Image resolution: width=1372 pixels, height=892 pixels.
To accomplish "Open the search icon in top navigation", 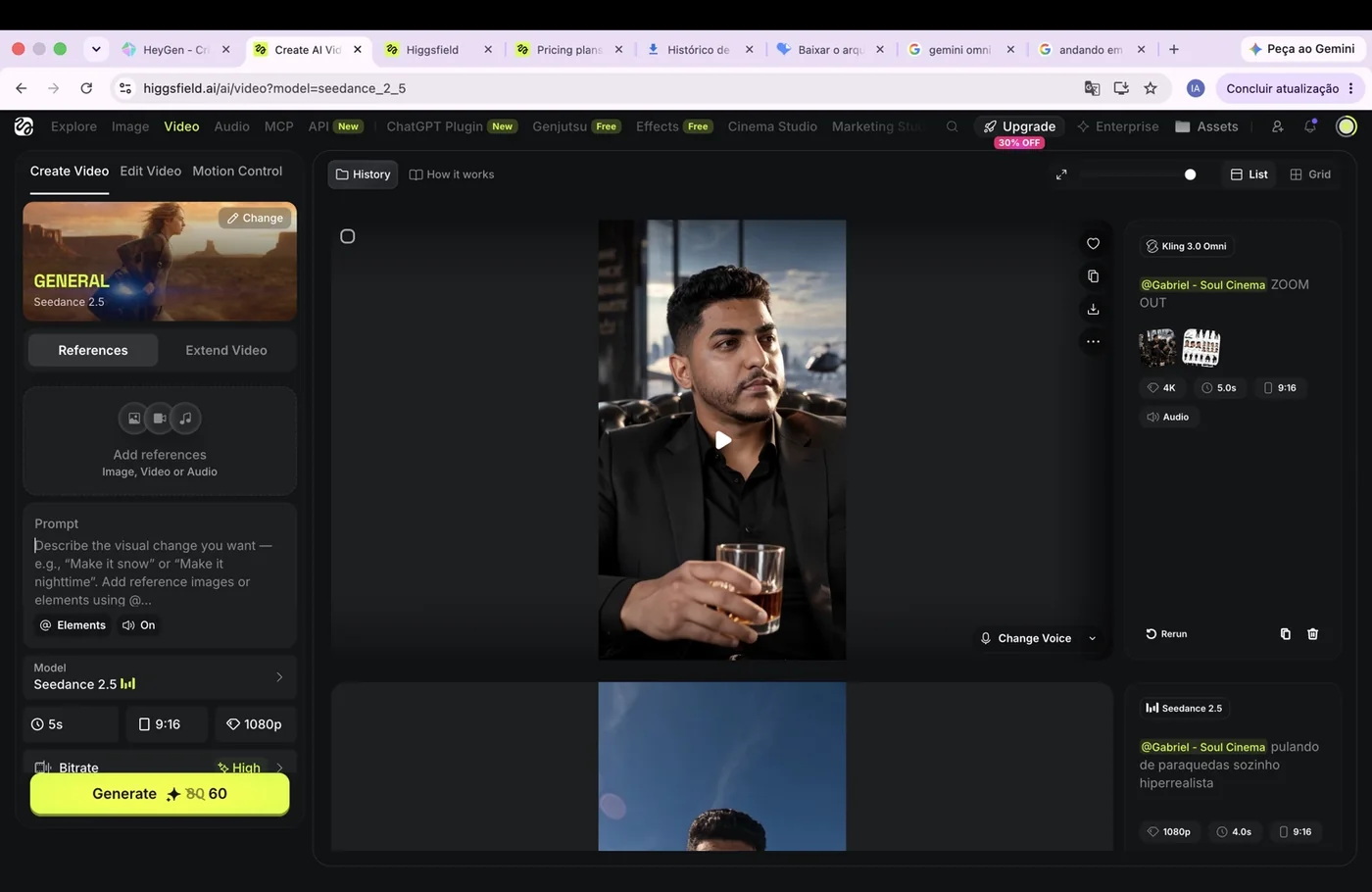I will (x=952, y=126).
